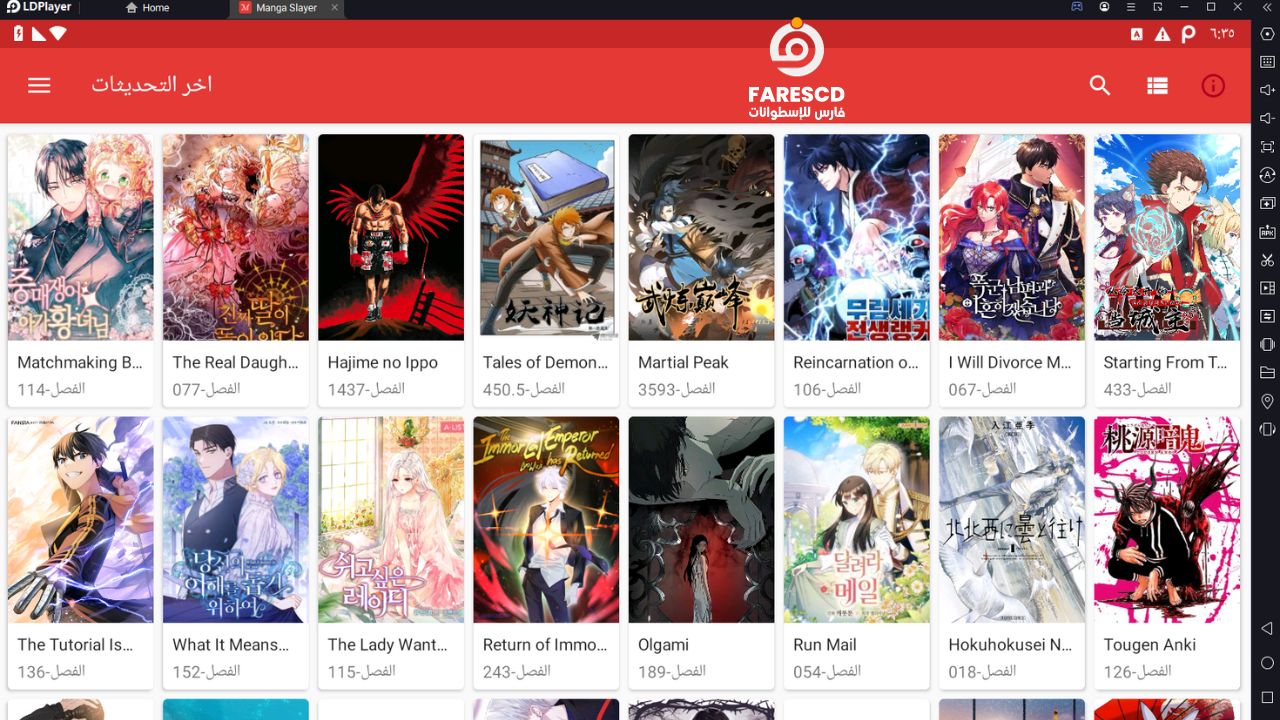
Task: Tap the Android back triangle
Action: [1267, 629]
